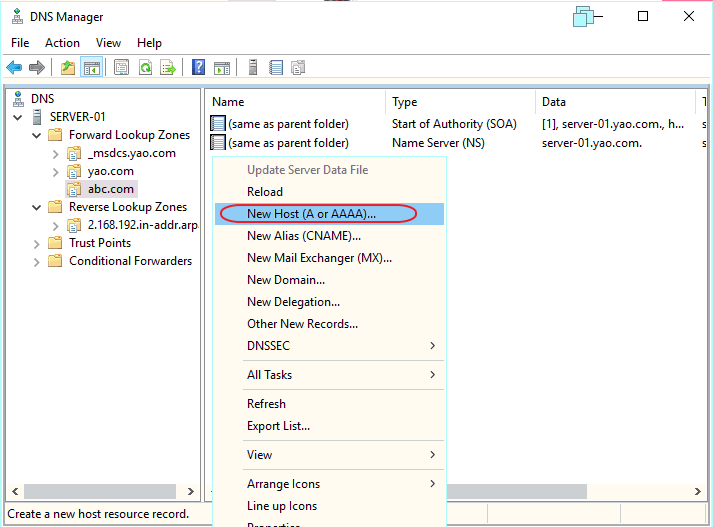
Task: Open the Arrange Icons submenu
Action: [341, 484]
